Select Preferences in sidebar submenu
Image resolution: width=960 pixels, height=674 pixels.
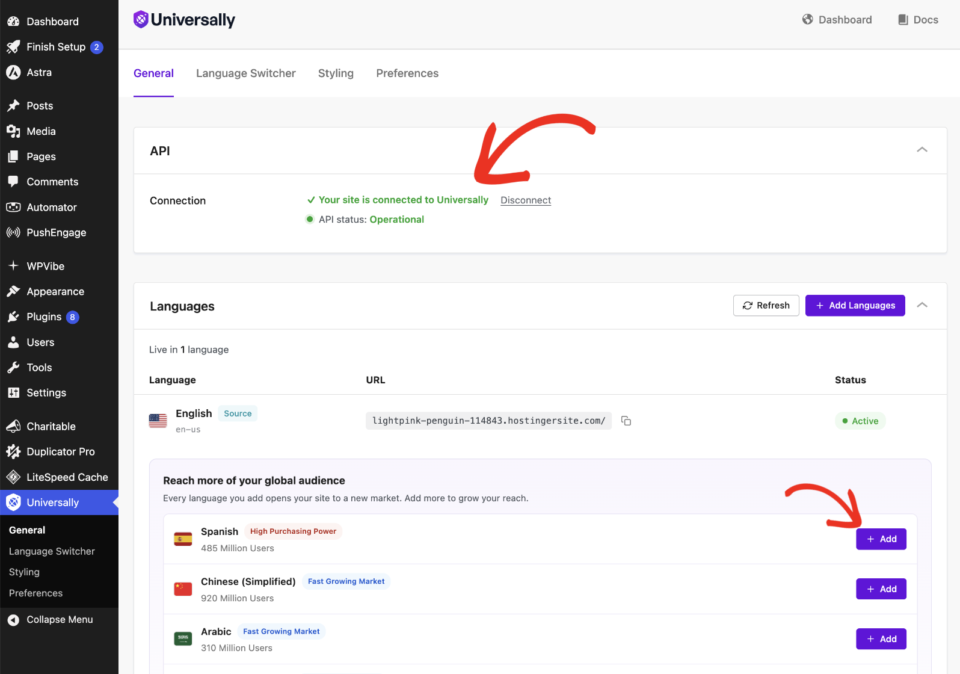tap(36, 593)
